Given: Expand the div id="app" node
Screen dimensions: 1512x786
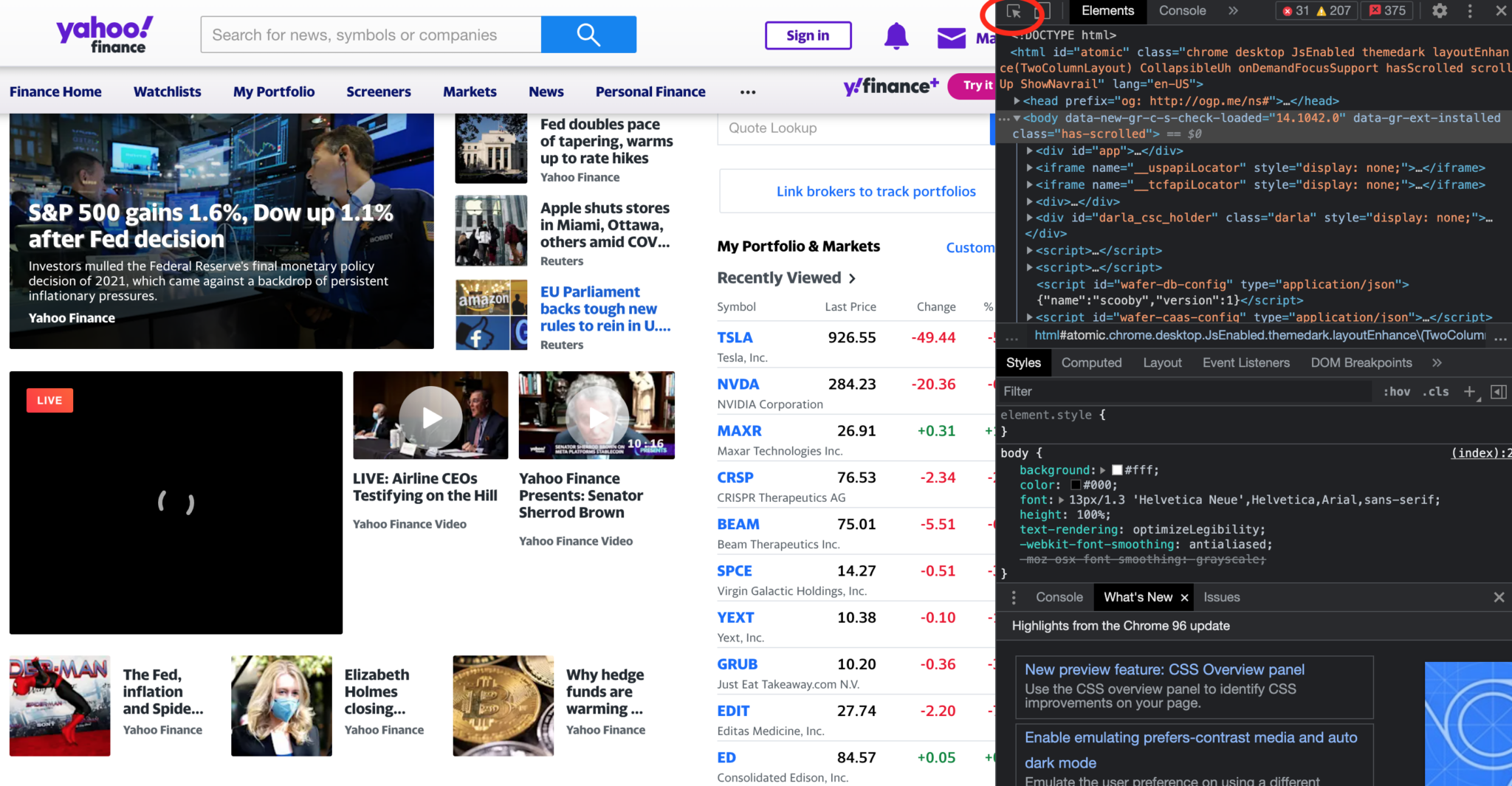Looking at the screenshot, I should coord(1029,151).
